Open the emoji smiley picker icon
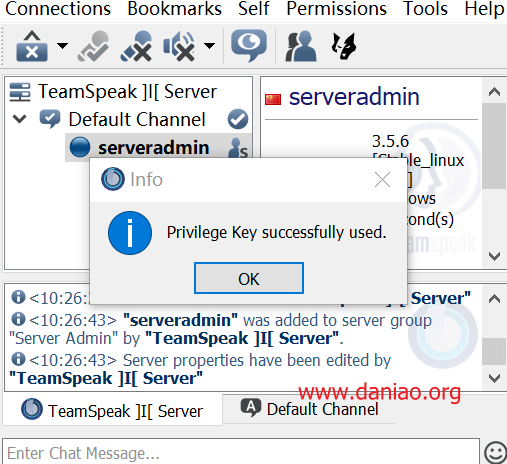 click(x=496, y=452)
